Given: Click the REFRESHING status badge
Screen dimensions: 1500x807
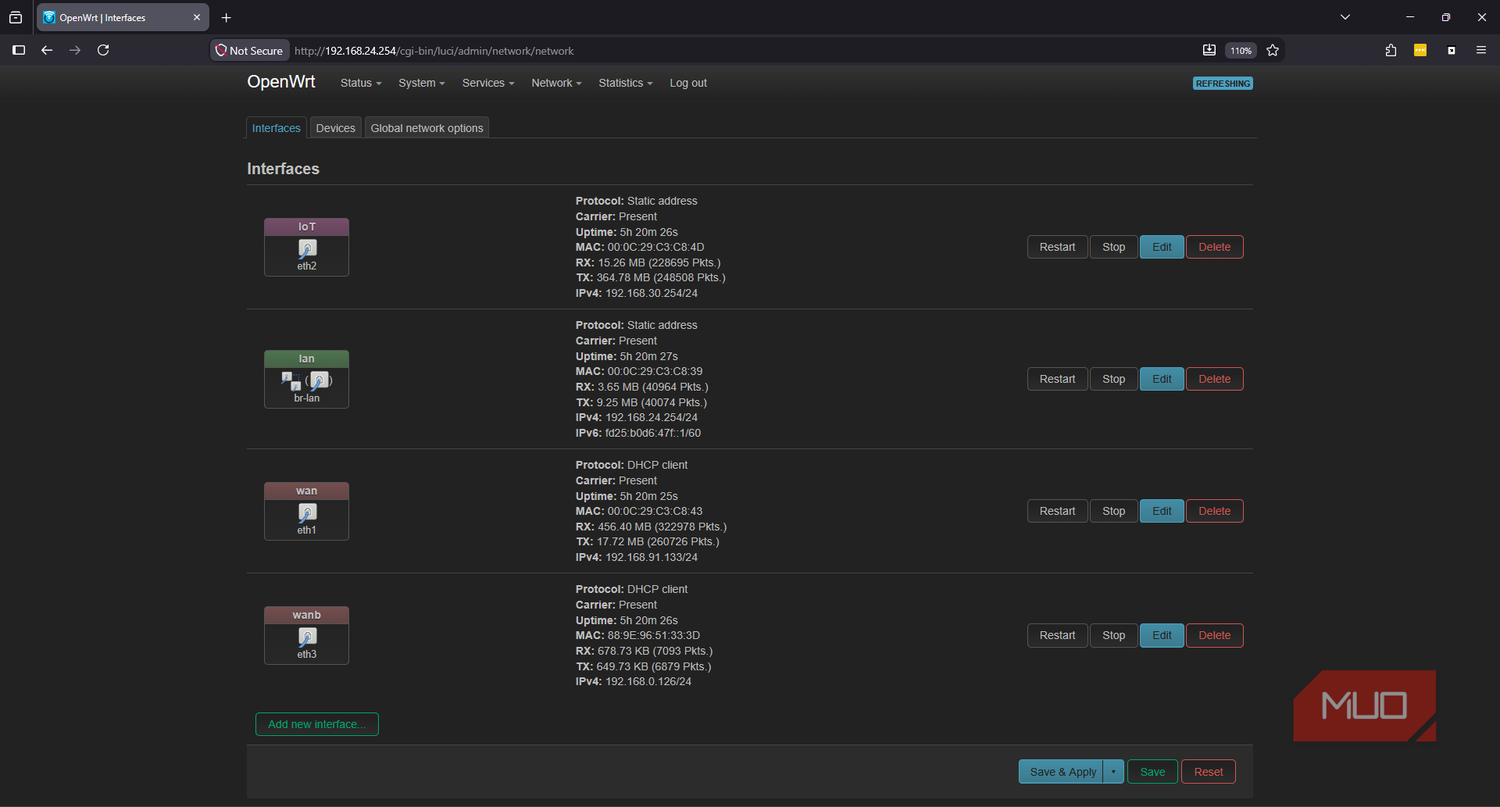Looking at the screenshot, I should pos(1223,83).
